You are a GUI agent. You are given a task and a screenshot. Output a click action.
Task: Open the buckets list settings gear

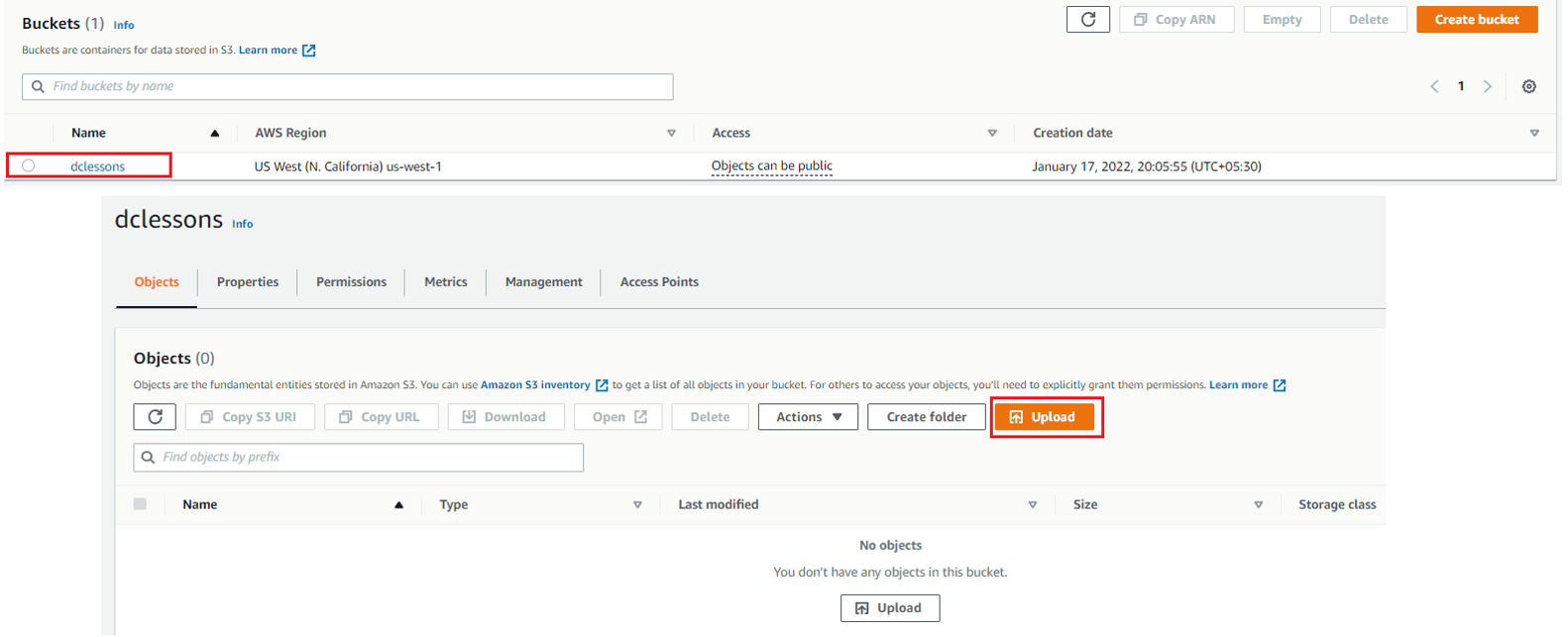tap(1528, 86)
